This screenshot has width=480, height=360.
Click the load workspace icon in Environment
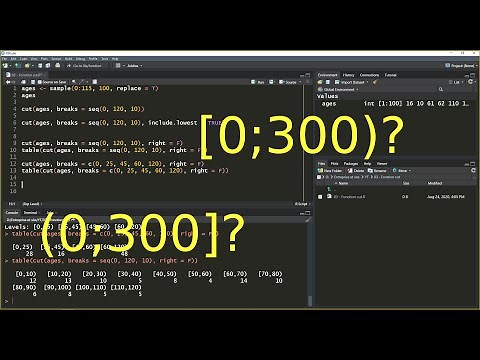coord(320,82)
